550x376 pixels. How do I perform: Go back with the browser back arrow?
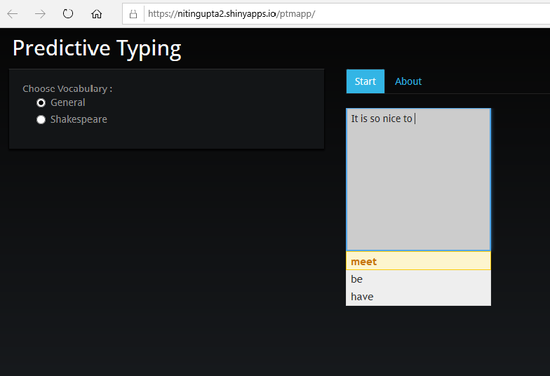[x=12, y=14]
